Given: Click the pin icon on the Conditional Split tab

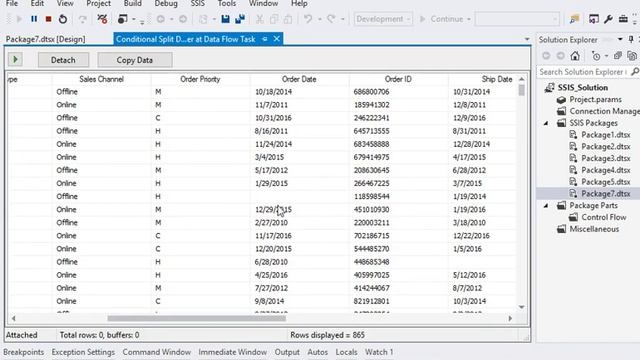Looking at the screenshot, I should pos(265,39).
